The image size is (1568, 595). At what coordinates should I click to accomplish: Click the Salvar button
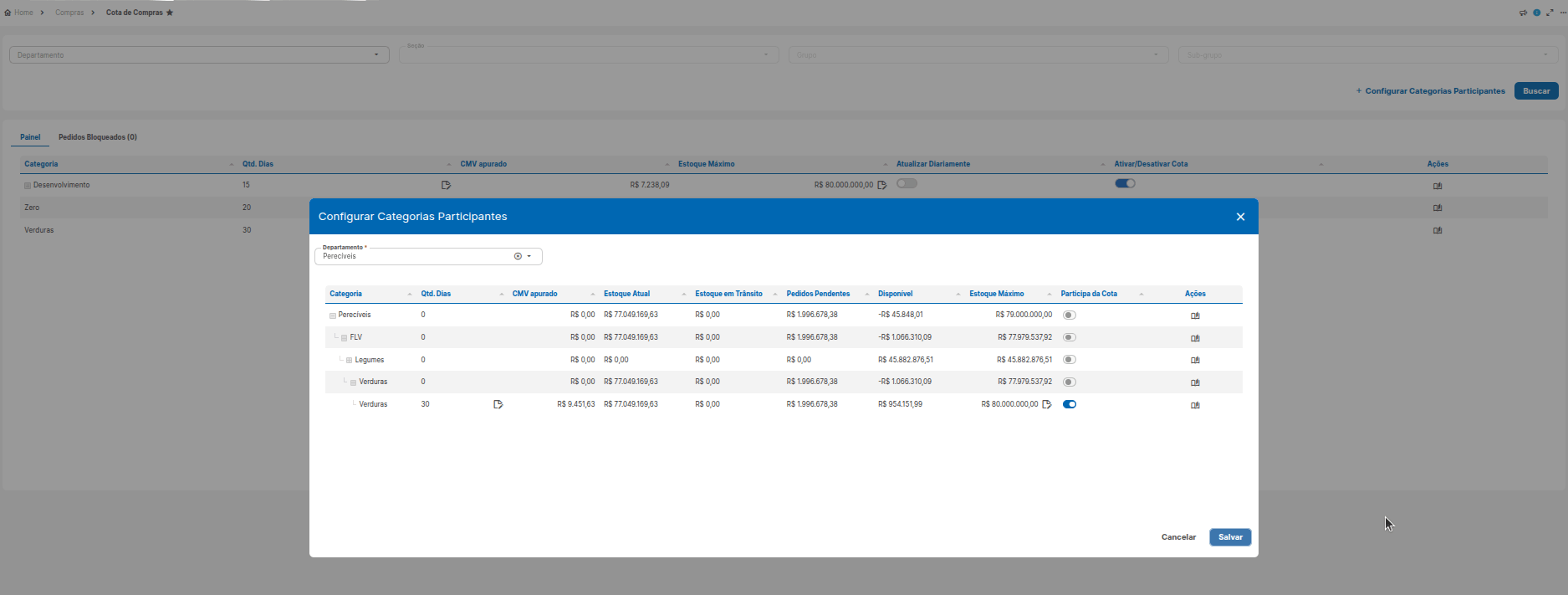click(1230, 537)
